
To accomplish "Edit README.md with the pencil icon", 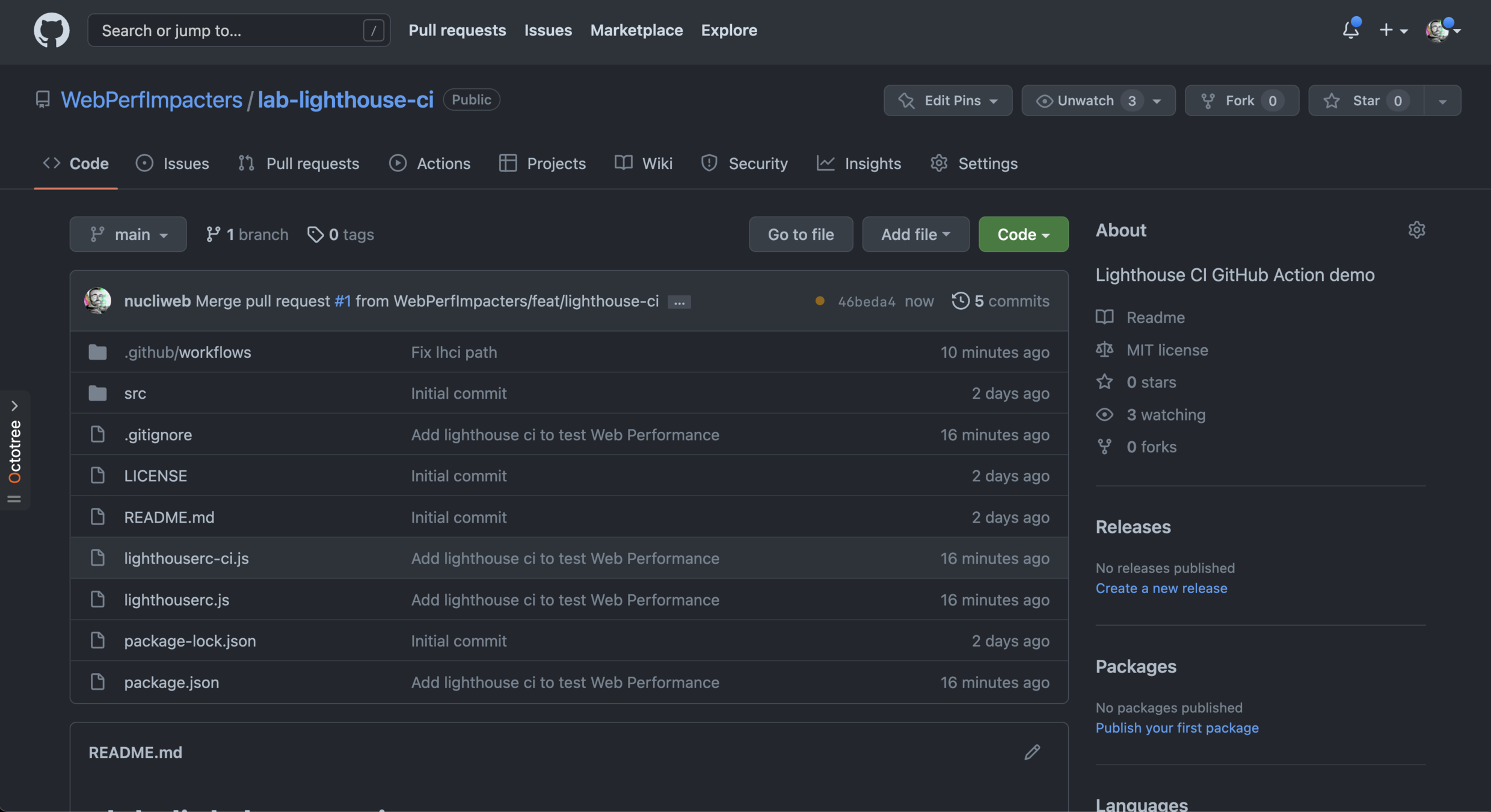I will (1032, 752).
